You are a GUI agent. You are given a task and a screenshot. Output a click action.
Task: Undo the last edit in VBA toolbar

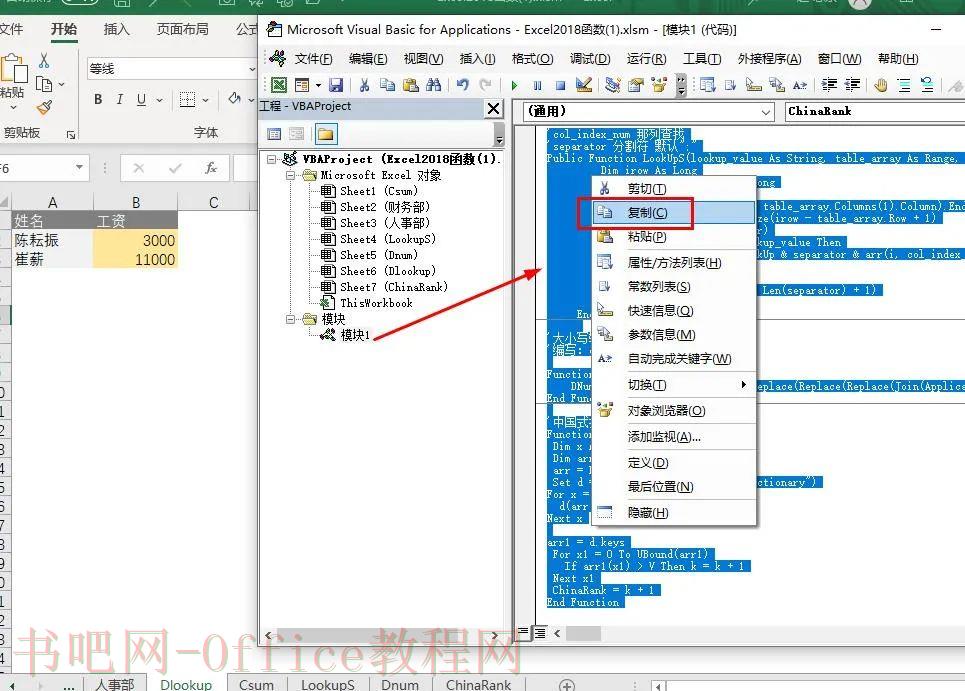463,84
